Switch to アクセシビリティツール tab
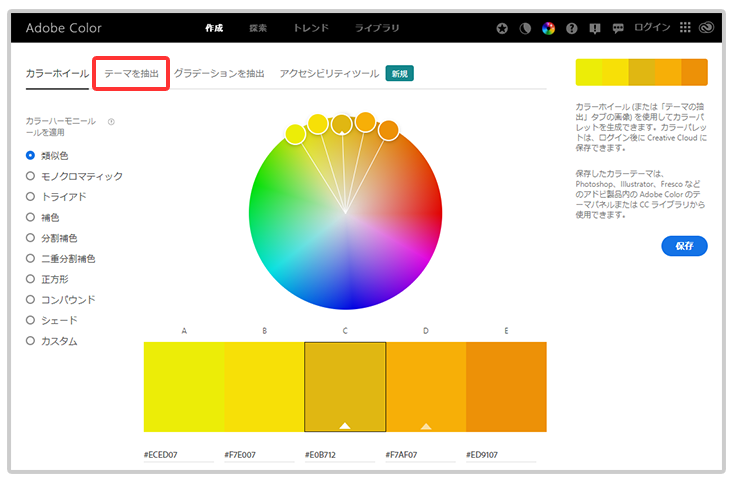732x486 pixels. [x=329, y=73]
